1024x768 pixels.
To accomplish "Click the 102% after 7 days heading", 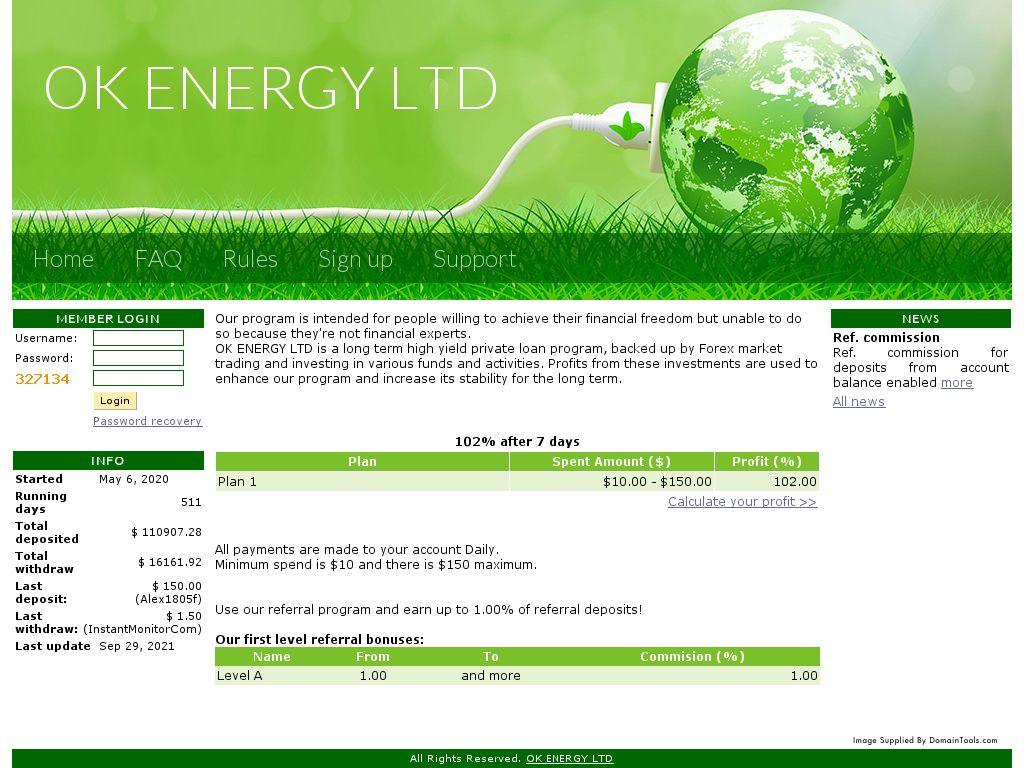I will click(x=517, y=441).
